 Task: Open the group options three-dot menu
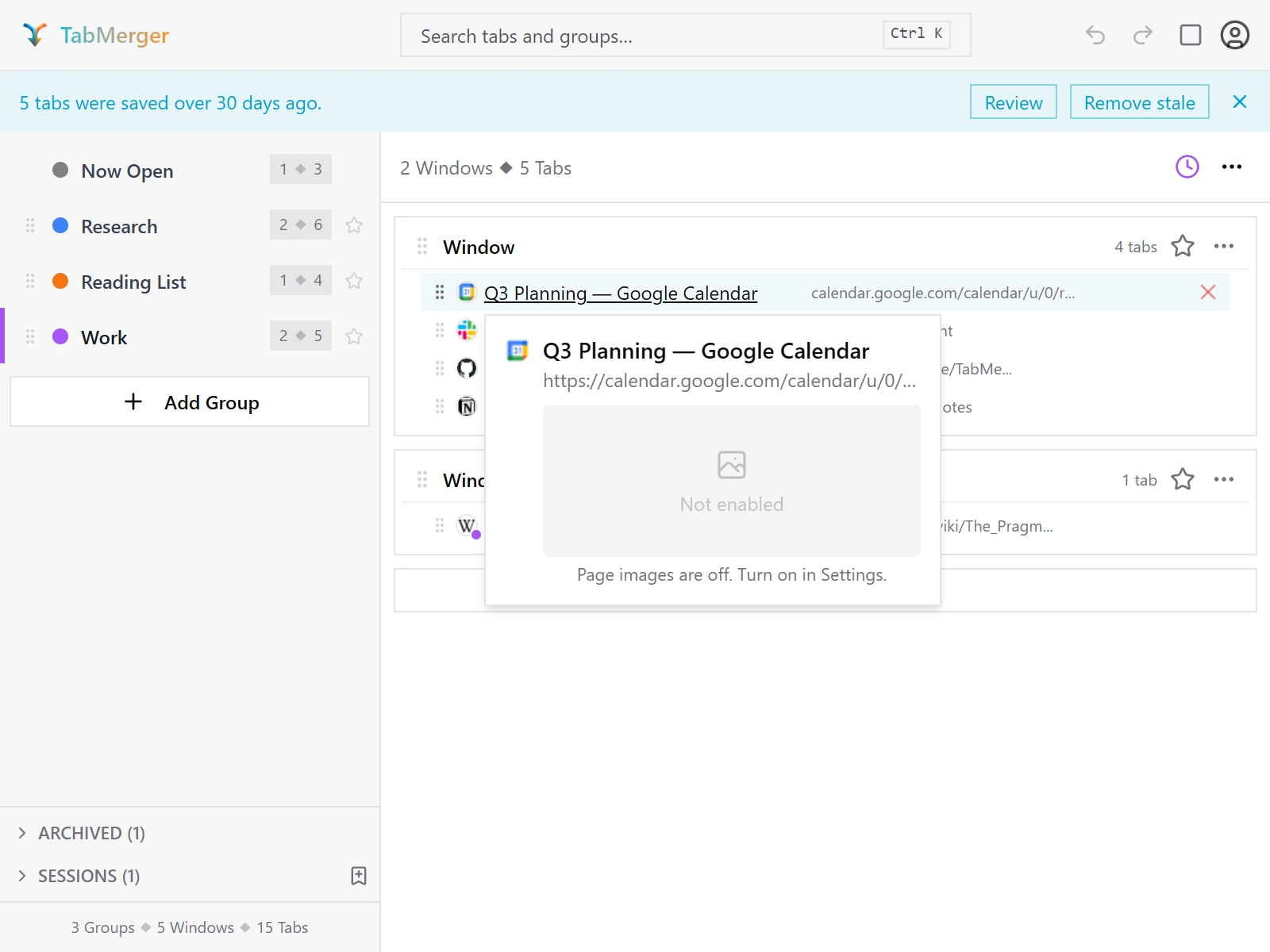[1232, 167]
